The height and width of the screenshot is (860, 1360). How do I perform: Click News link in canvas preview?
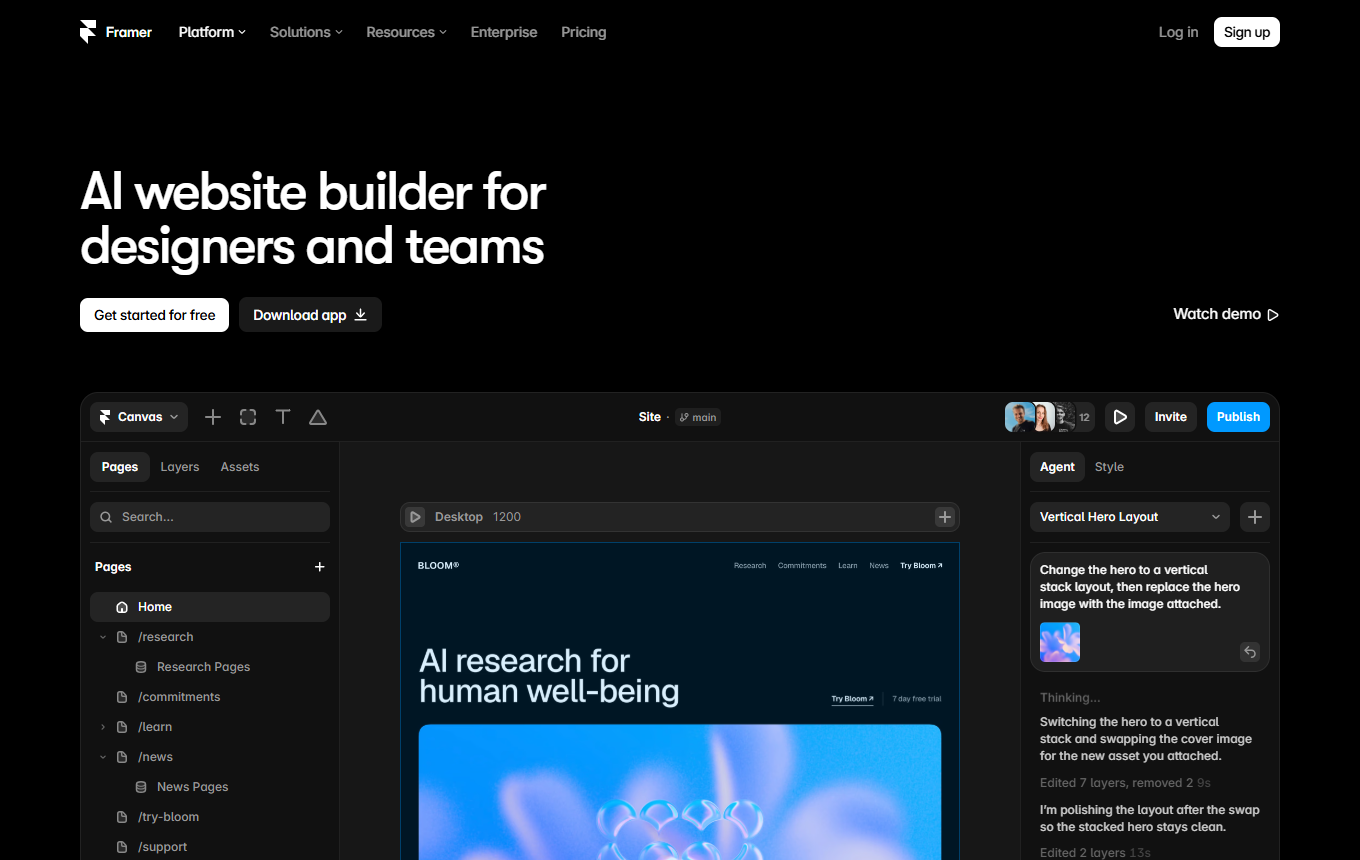coord(879,566)
